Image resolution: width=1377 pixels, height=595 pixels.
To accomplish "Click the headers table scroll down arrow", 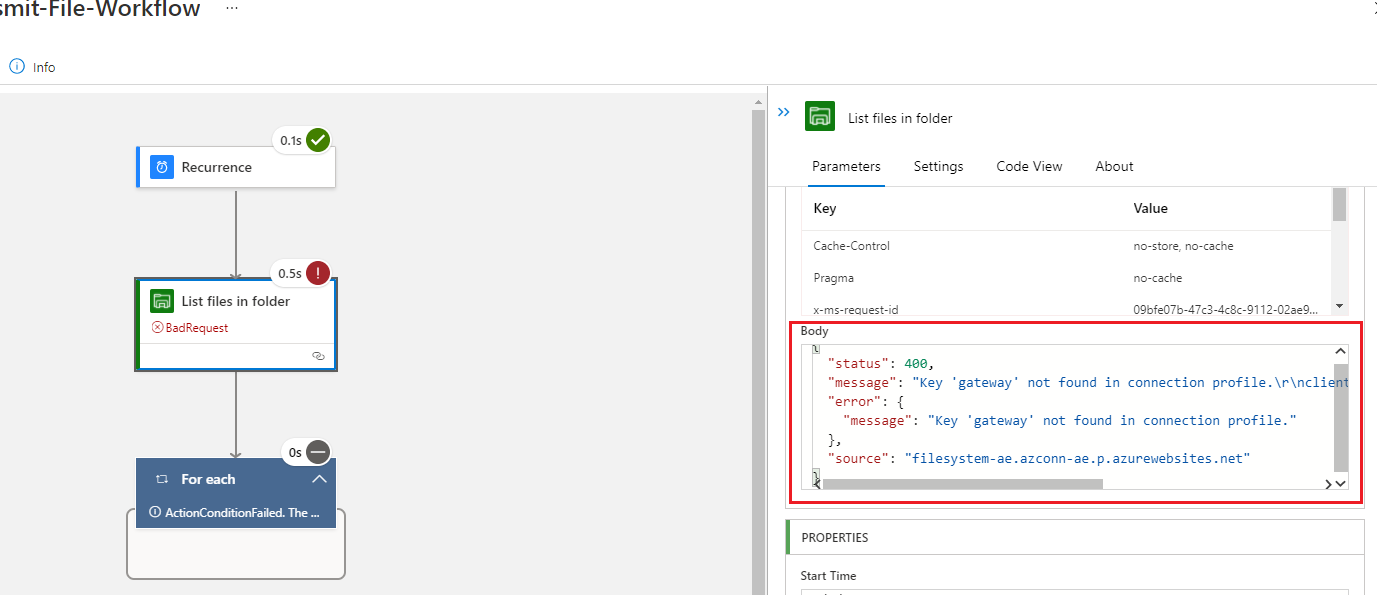I will pos(1341,307).
